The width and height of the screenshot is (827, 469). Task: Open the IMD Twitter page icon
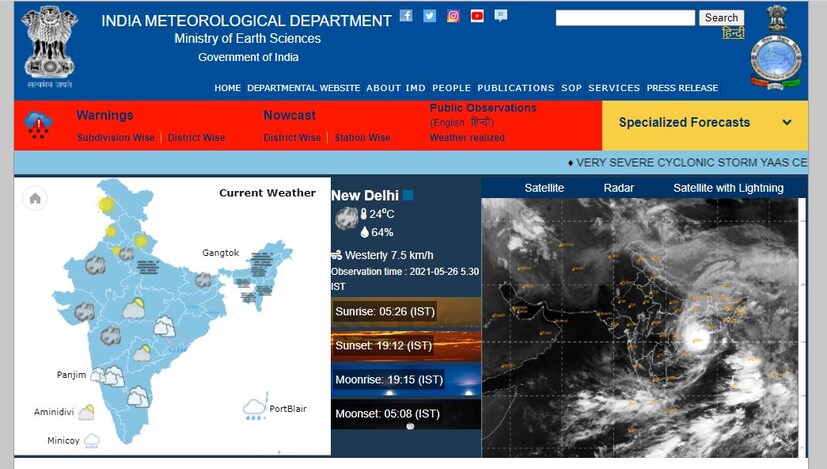pos(429,16)
